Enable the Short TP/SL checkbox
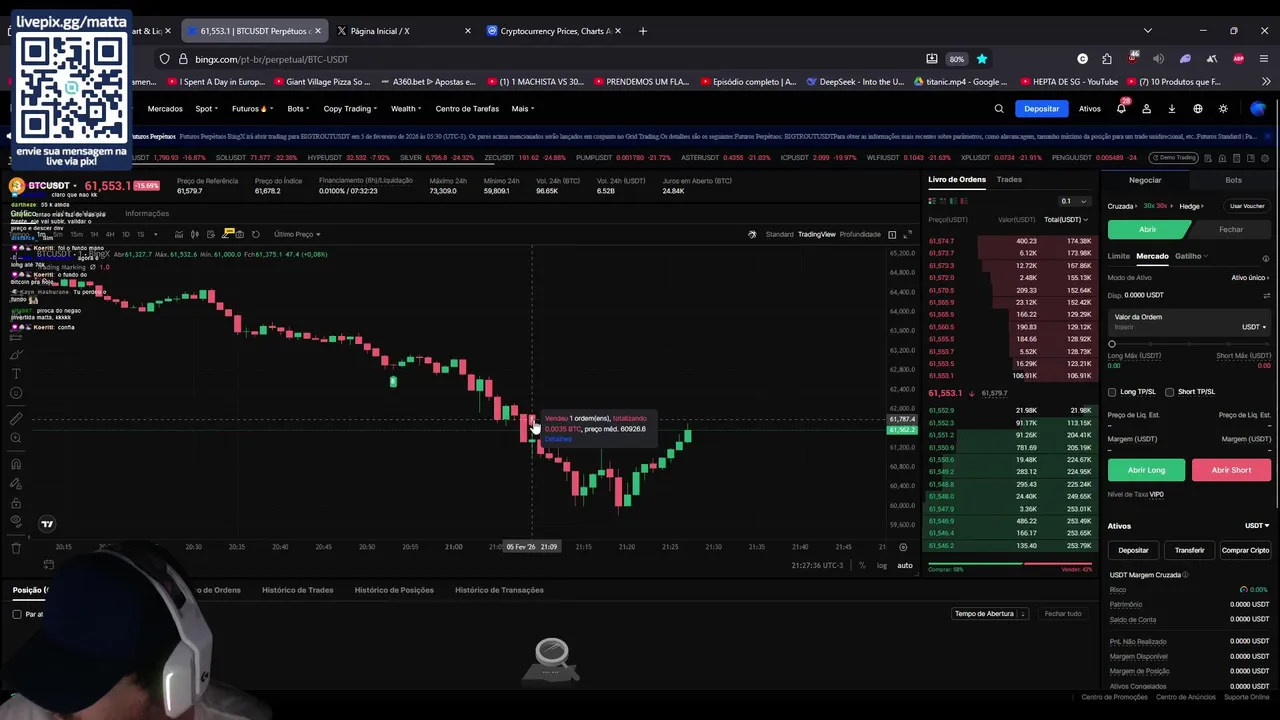 1170,392
